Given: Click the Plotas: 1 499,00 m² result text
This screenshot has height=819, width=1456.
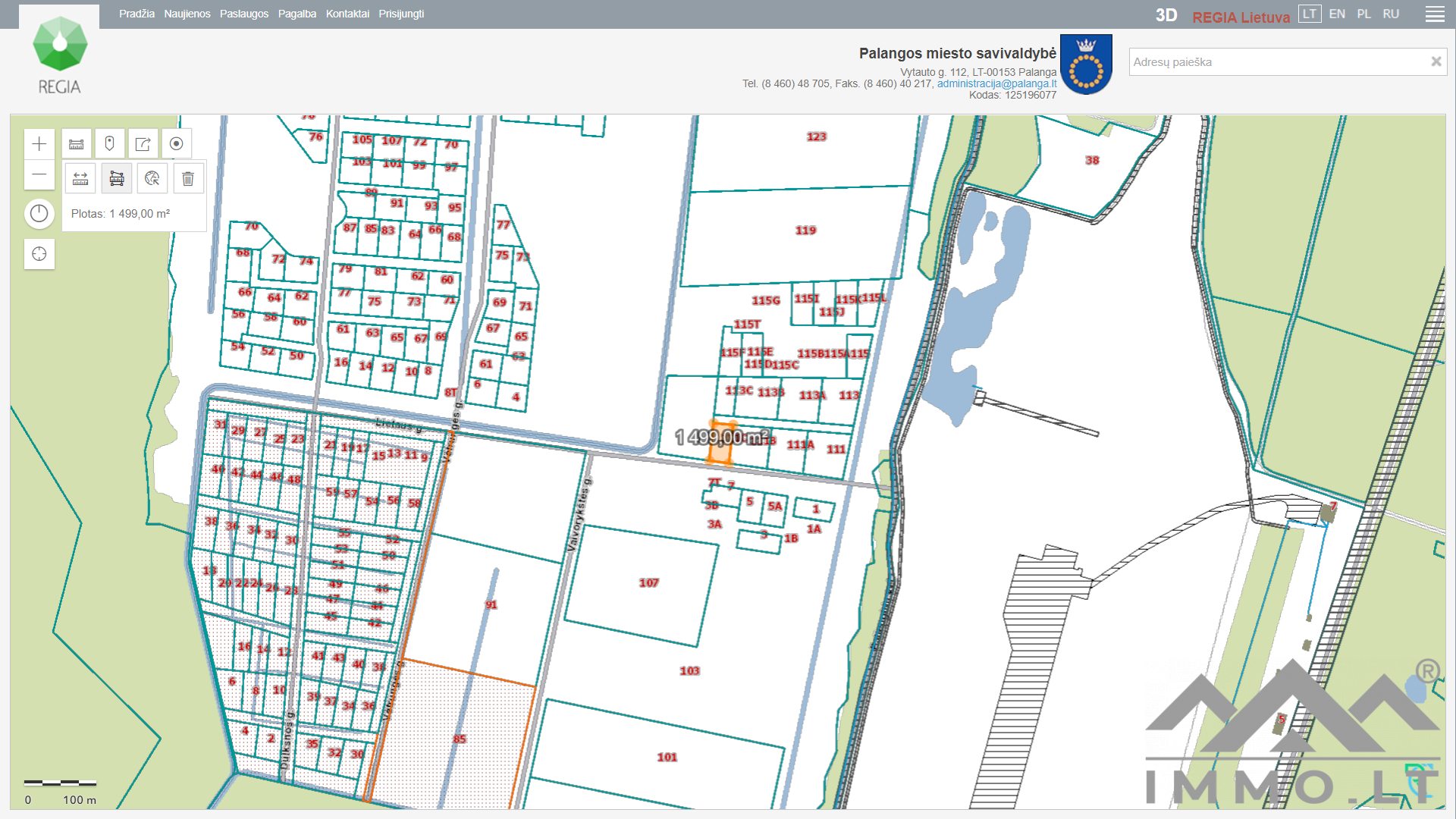Looking at the screenshot, I should (x=121, y=214).
